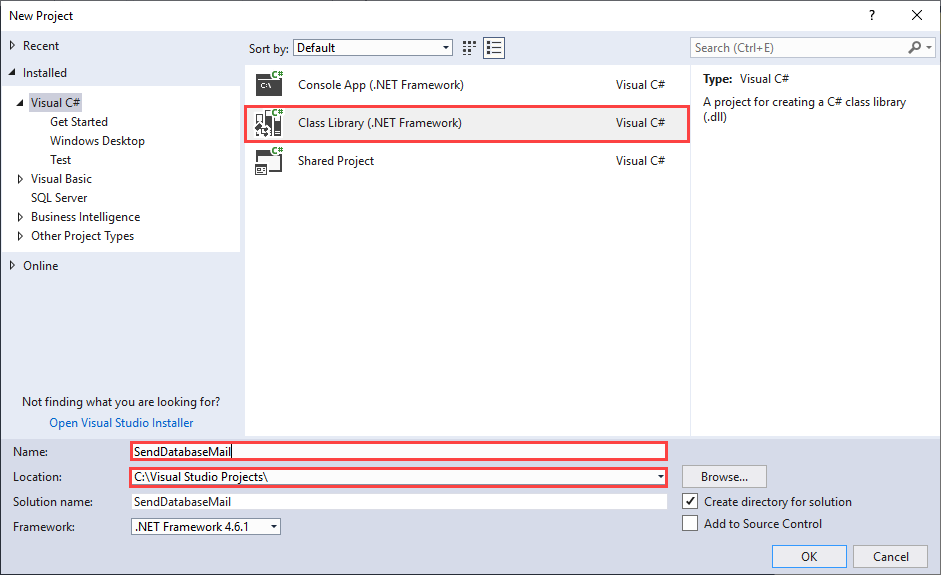Screen dimensions: 941x575
Task: Click the dialog help question mark
Action: click(x=872, y=15)
